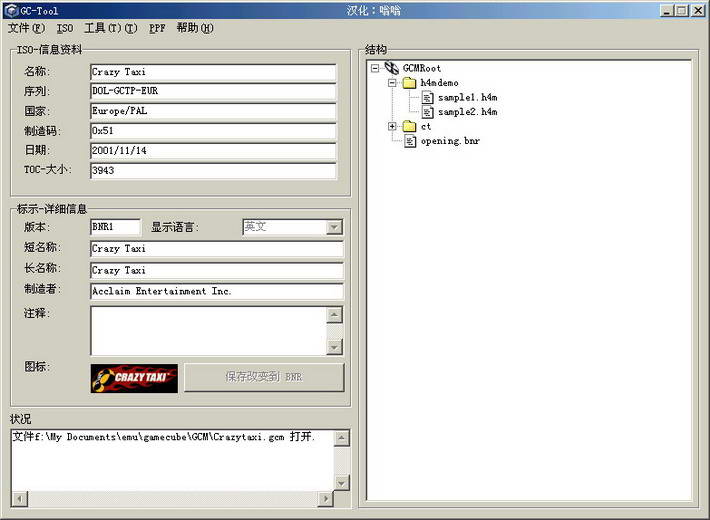Screen dimensions: 710x520
Task: Expand the ct folder node
Action: coord(392,127)
